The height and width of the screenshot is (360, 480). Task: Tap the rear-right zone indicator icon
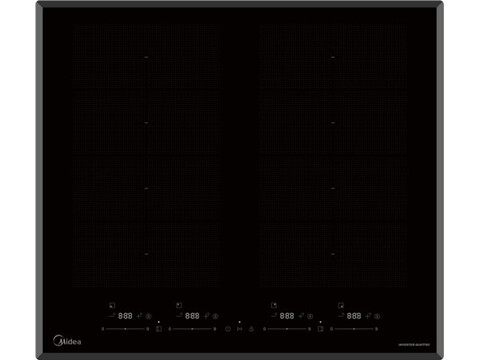pyautogui.click(x=274, y=305)
